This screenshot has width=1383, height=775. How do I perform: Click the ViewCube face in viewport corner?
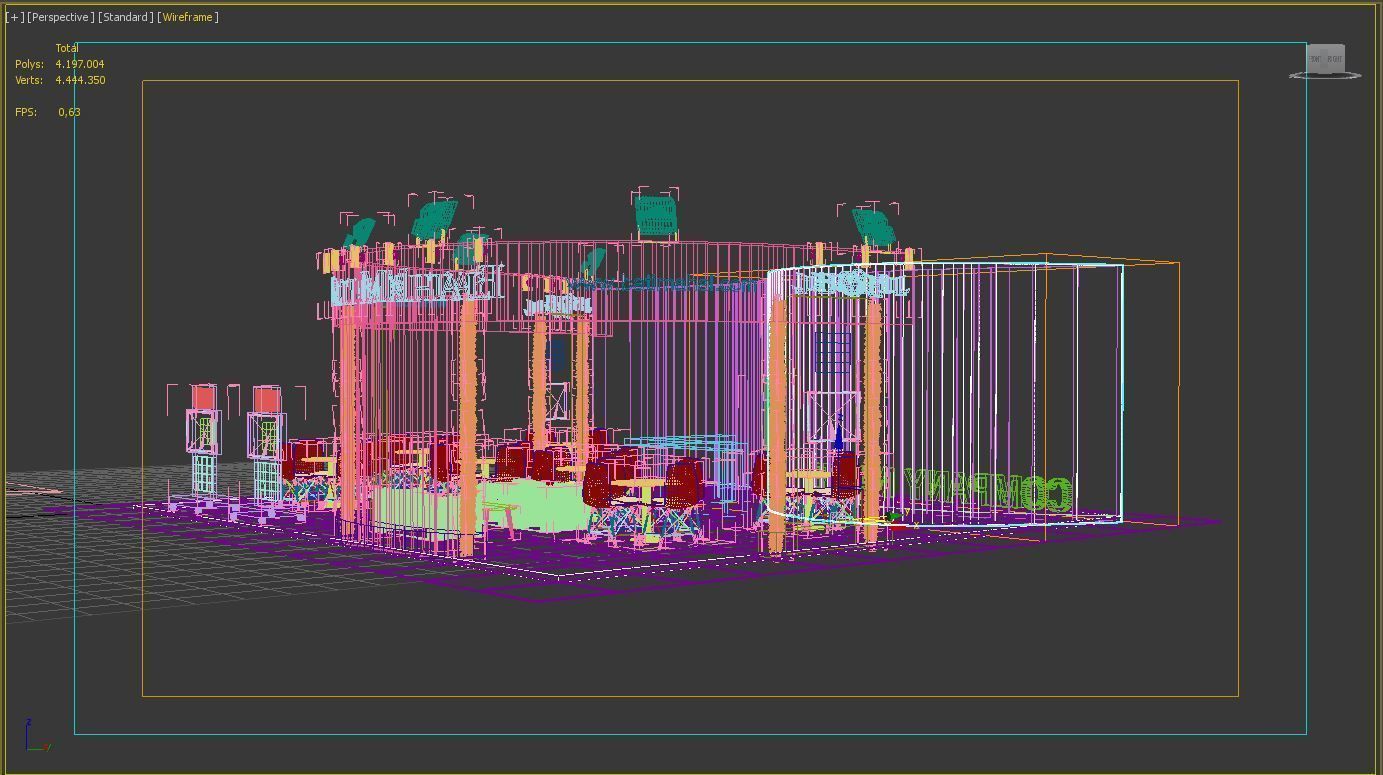1325,58
